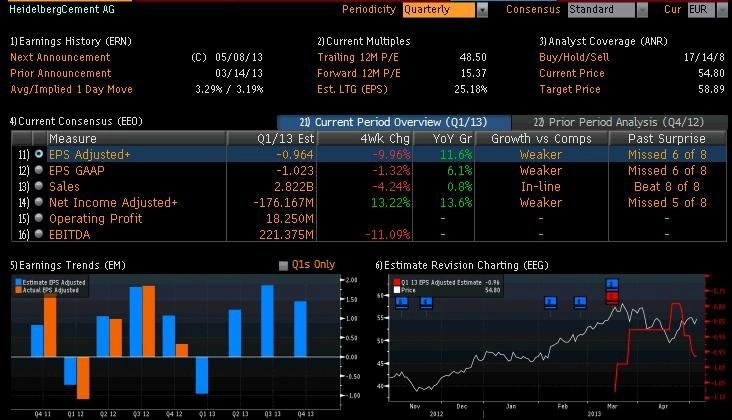The height and width of the screenshot is (420, 732).
Task: Select the EBITDA radio button
Action: [x=39, y=233]
